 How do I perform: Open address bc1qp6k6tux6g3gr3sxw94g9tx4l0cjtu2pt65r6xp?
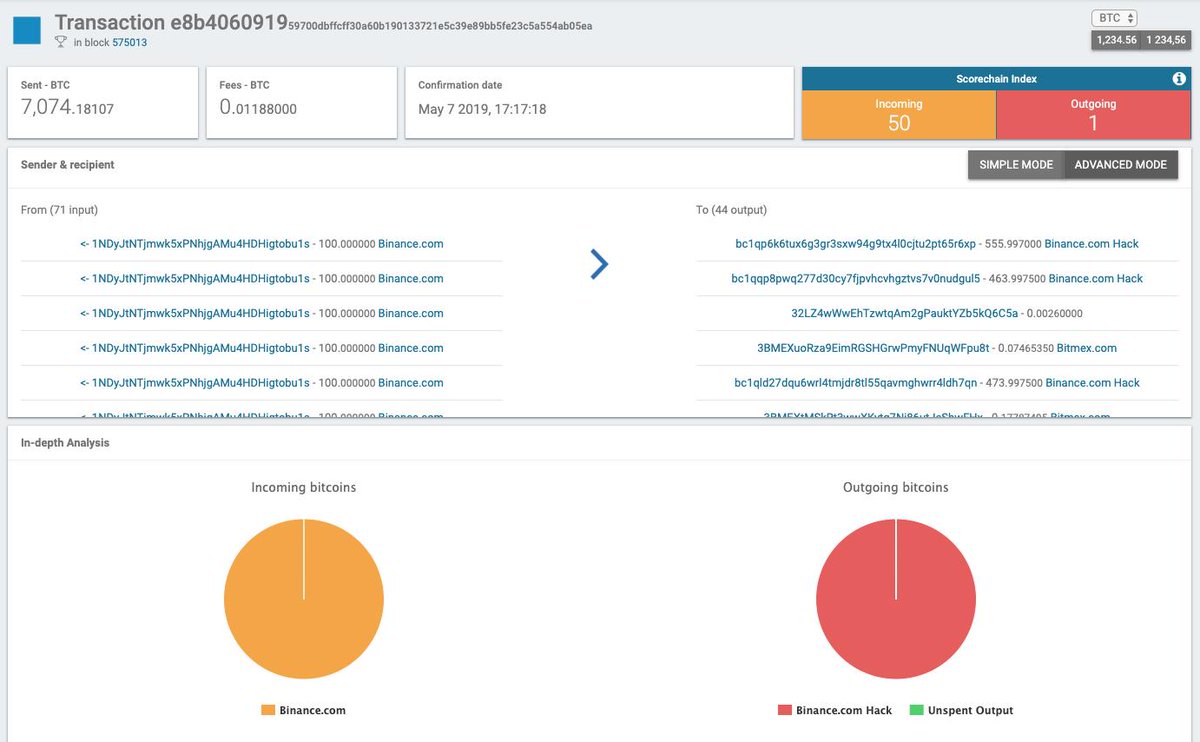pos(855,244)
